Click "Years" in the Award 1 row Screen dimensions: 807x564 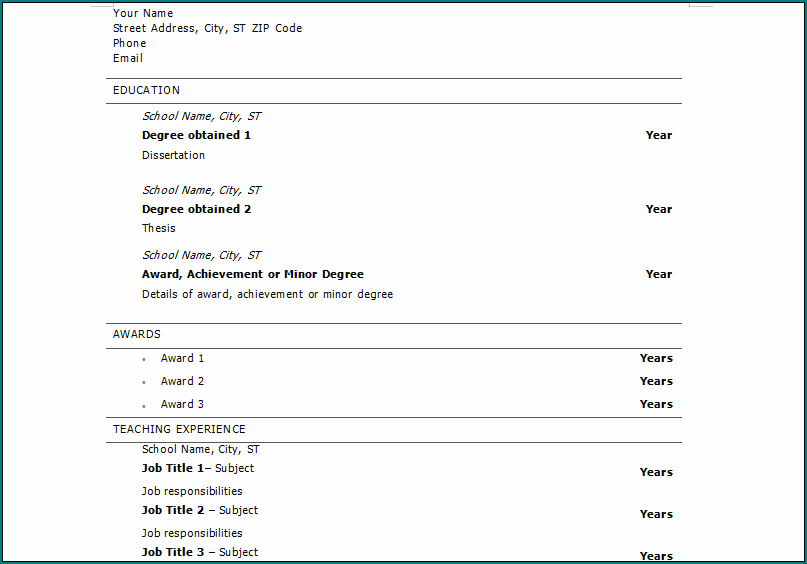coord(656,358)
